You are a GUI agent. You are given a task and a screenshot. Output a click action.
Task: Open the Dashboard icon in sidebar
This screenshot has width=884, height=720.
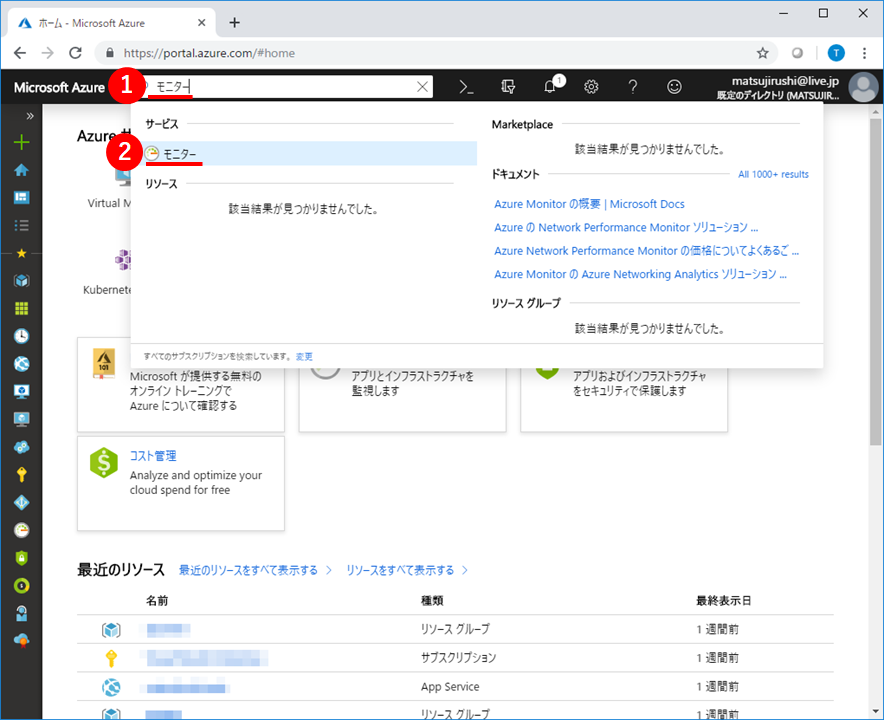(x=21, y=197)
